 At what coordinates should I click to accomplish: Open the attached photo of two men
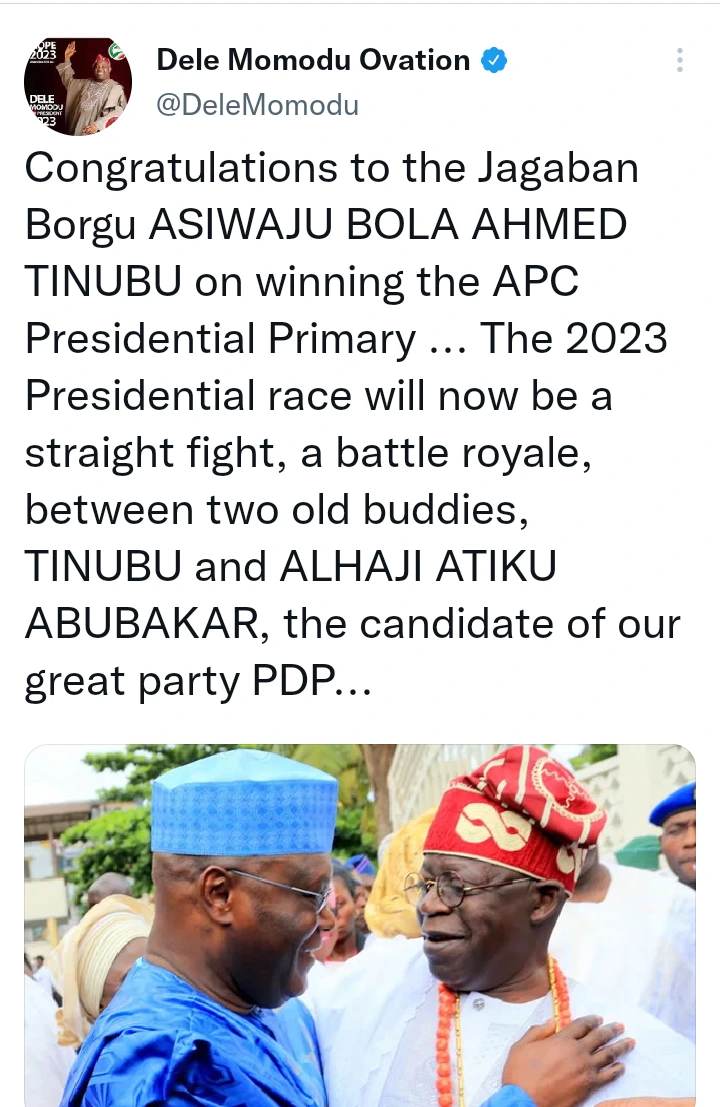pyautogui.click(x=360, y=925)
